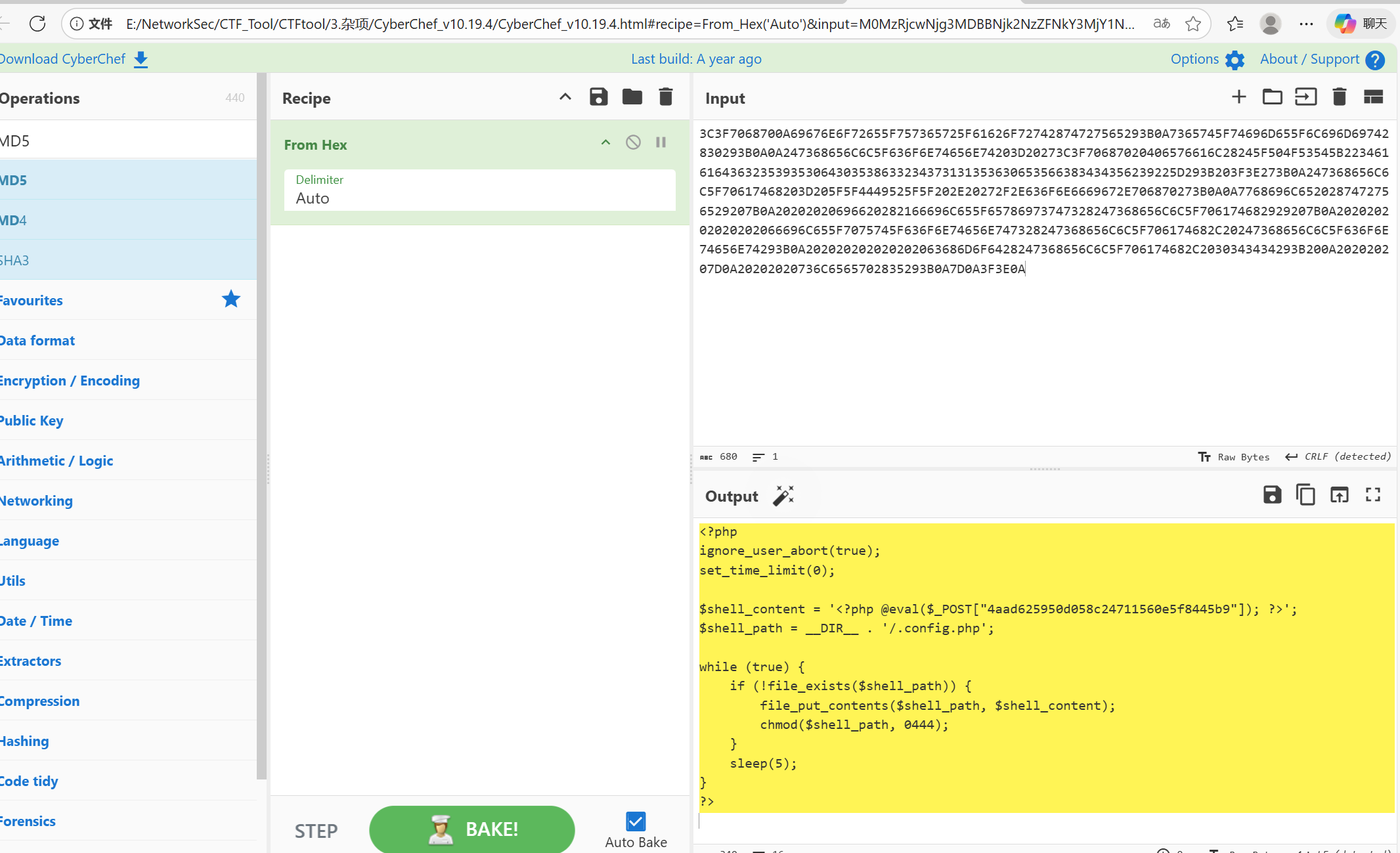The image size is (1400, 853).
Task: Clear the recipe with trash icon
Action: tap(665, 97)
